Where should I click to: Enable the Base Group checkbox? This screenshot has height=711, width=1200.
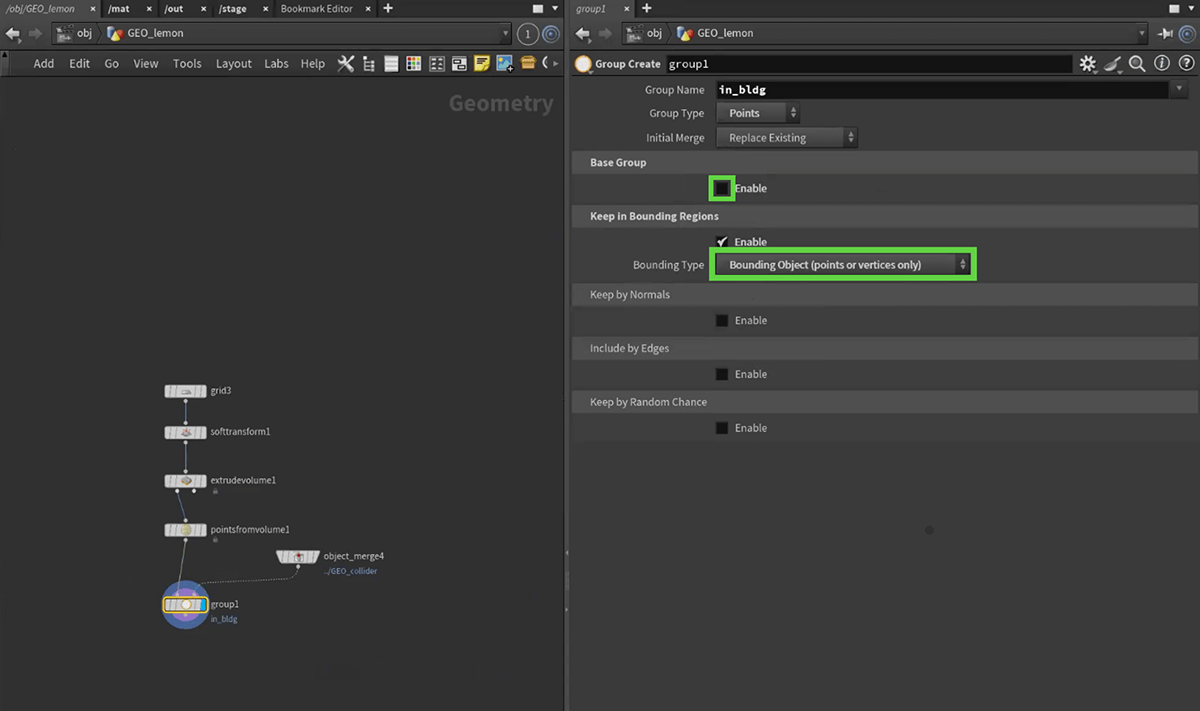(722, 188)
